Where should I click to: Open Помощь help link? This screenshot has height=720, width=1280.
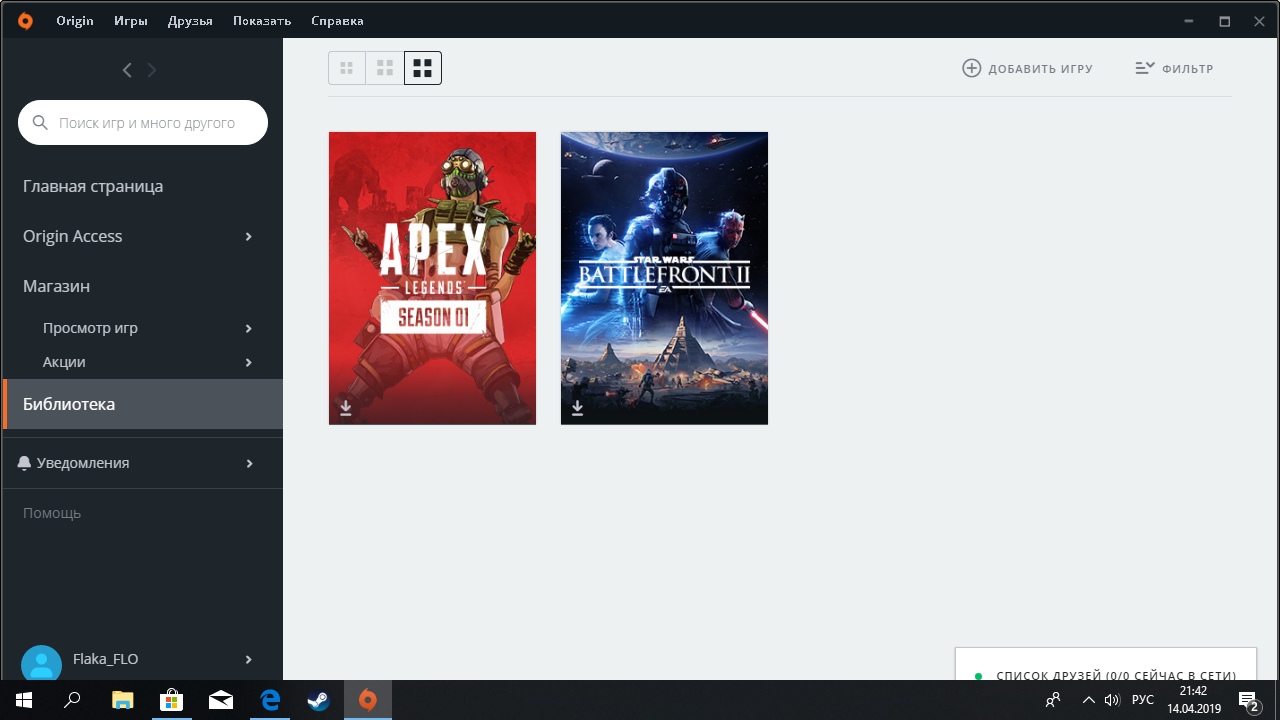point(52,513)
